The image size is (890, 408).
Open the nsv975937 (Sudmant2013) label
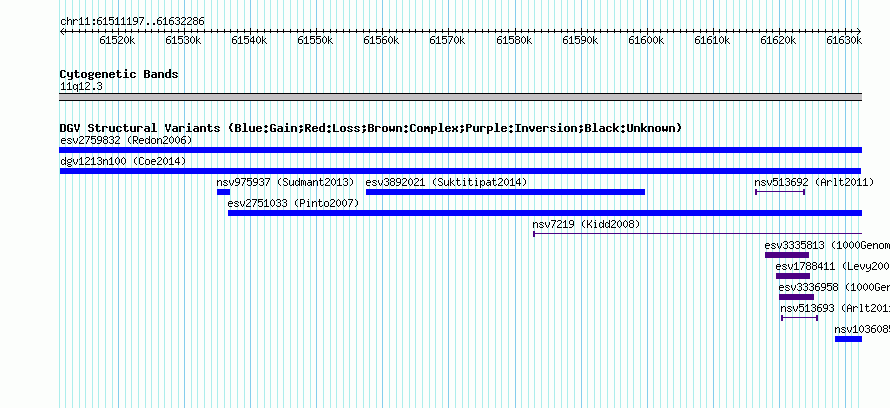tap(286, 182)
